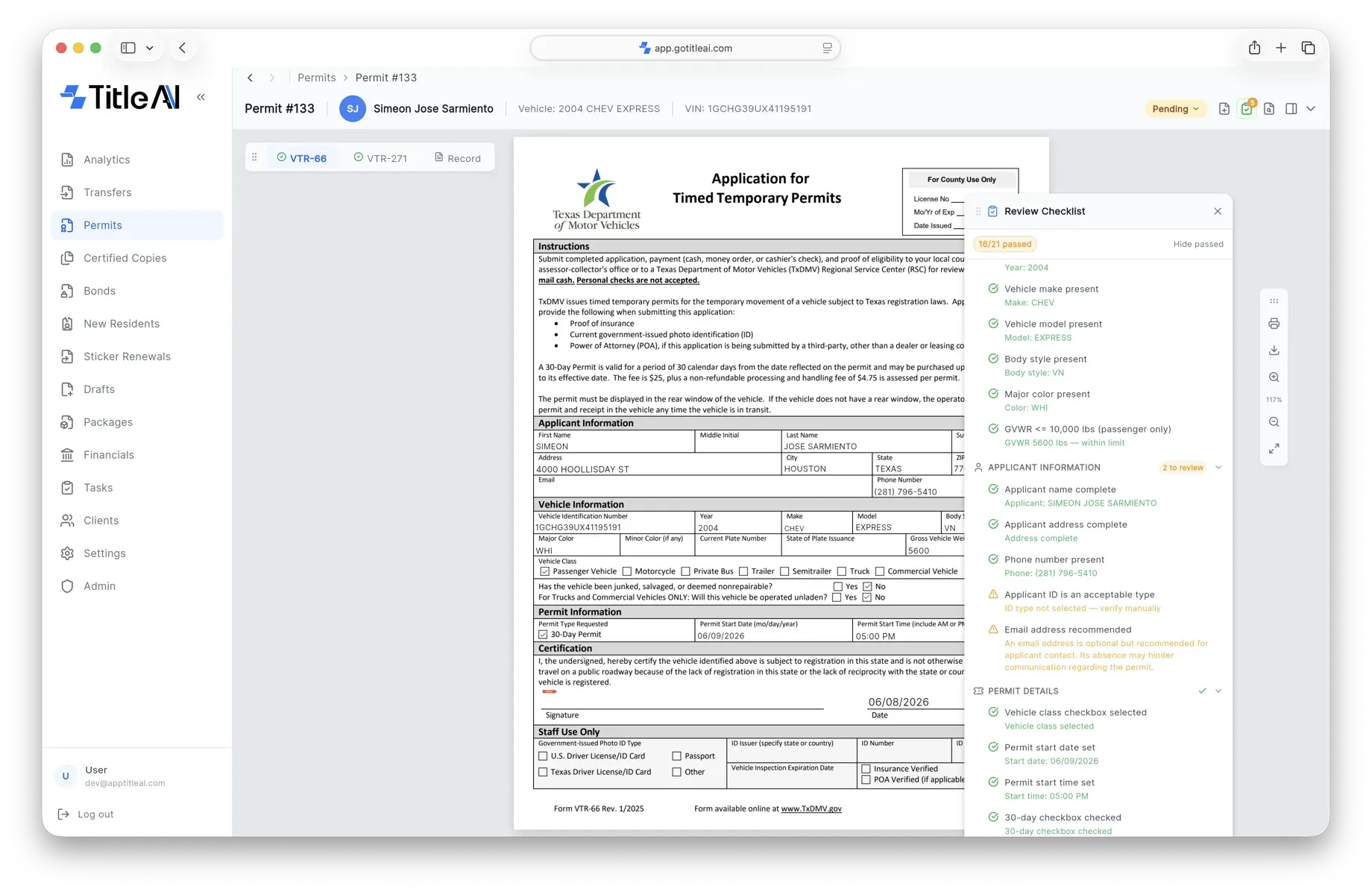Expand the document viewer to fullscreen
The width and height of the screenshot is (1372, 892).
coord(1274,449)
